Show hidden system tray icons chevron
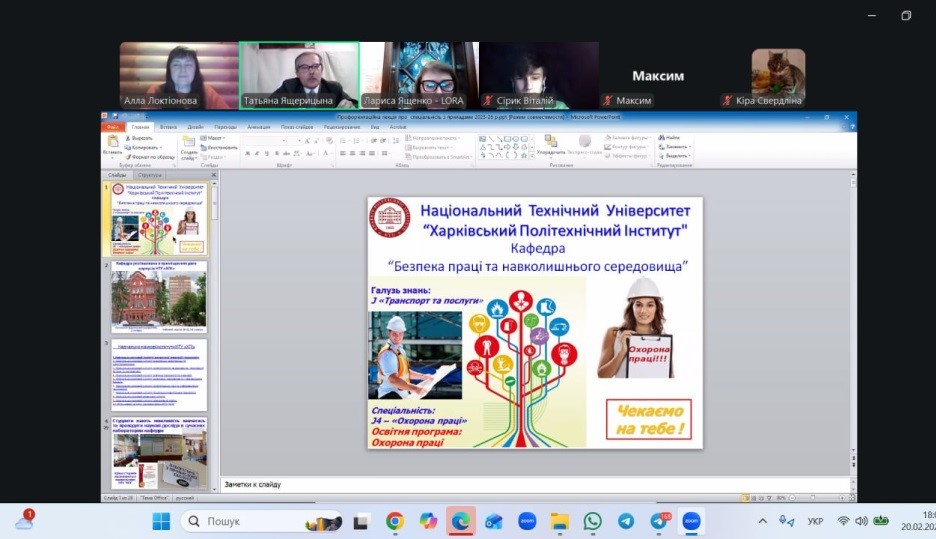This screenshot has width=936, height=539. (x=763, y=521)
